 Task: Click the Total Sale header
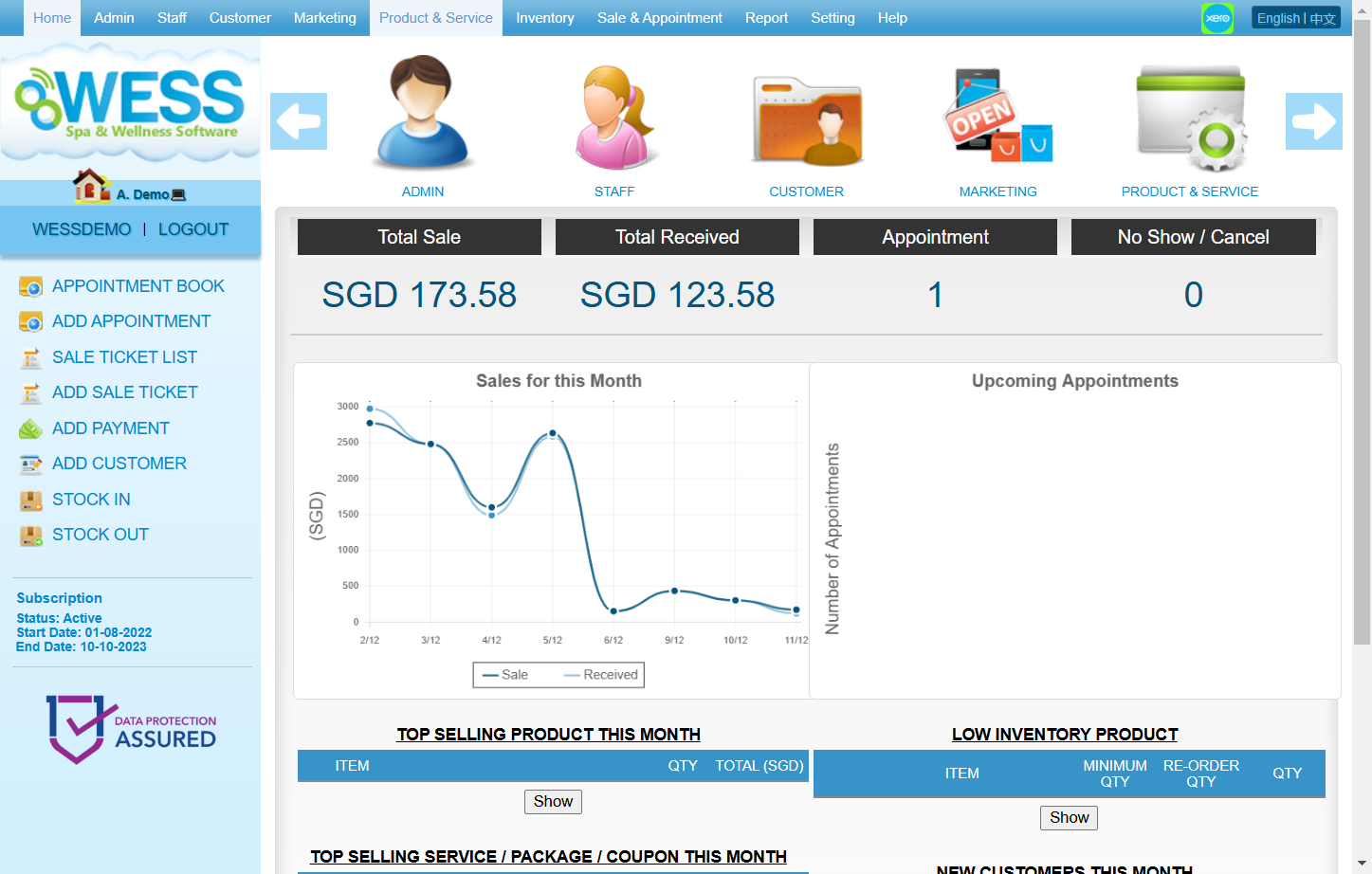click(x=419, y=237)
